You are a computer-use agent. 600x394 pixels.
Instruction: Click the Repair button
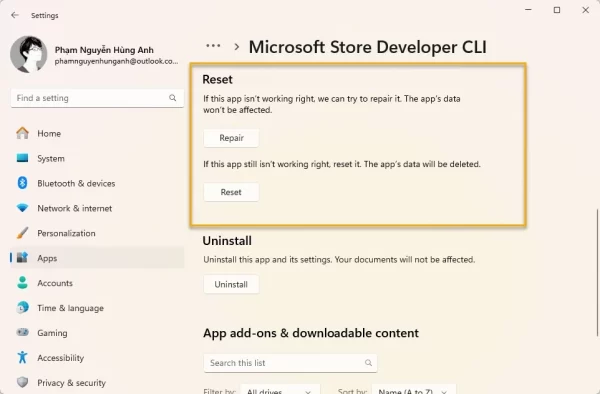(x=231, y=138)
